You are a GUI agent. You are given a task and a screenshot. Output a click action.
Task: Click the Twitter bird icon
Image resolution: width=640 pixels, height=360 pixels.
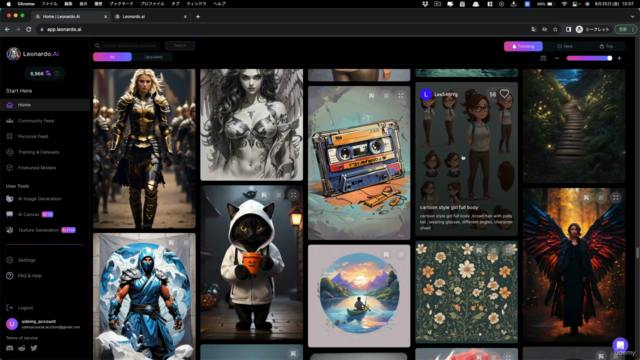click(x=34, y=348)
